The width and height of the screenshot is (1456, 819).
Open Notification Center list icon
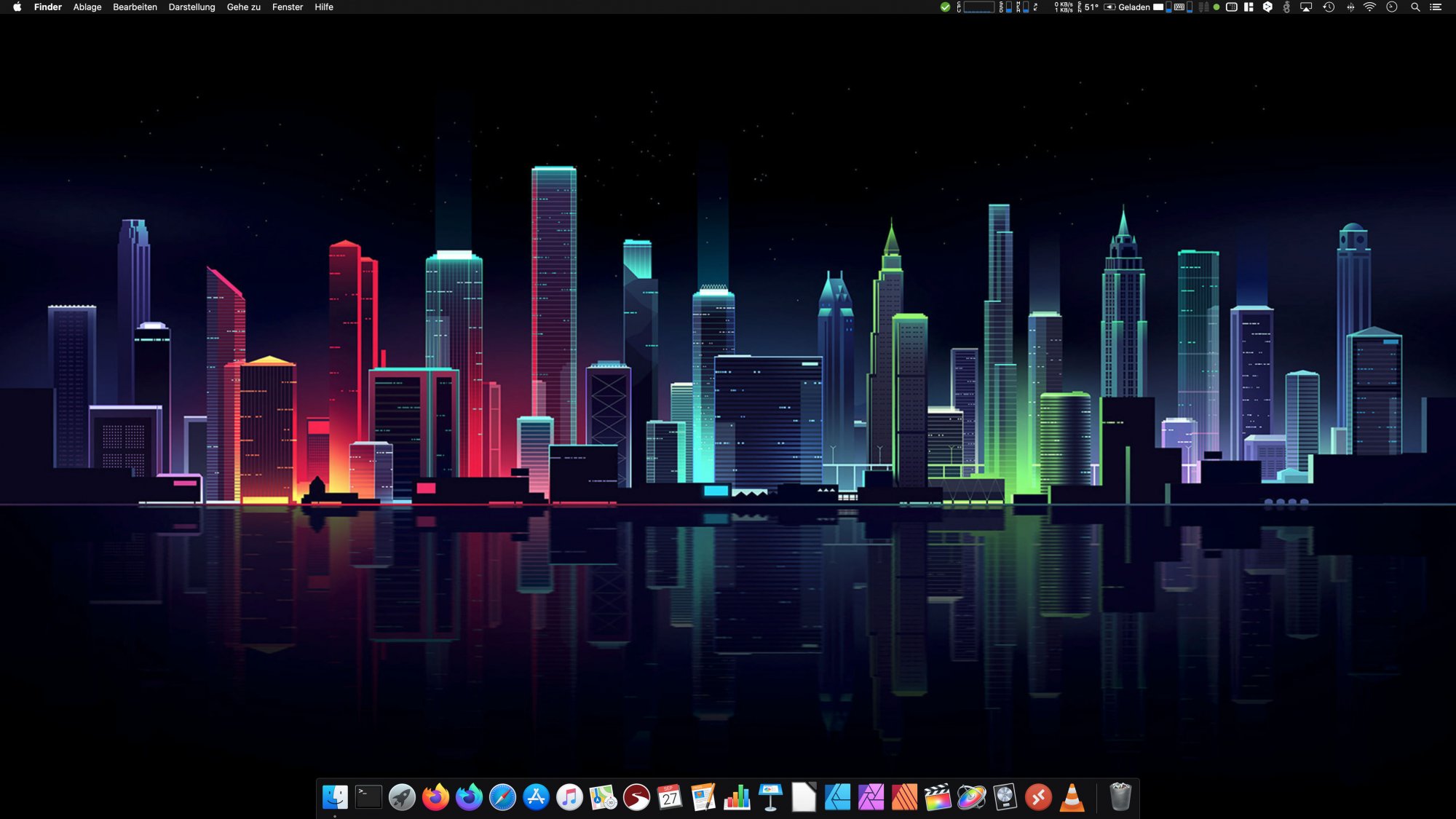(x=1436, y=7)
